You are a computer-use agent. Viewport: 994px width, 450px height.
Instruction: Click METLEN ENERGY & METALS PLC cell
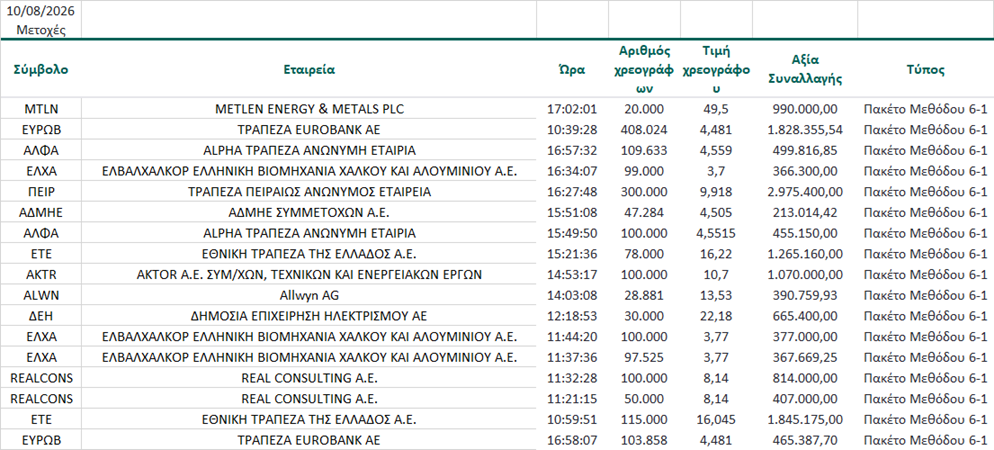pyautogui.click(x=309, y=110)
